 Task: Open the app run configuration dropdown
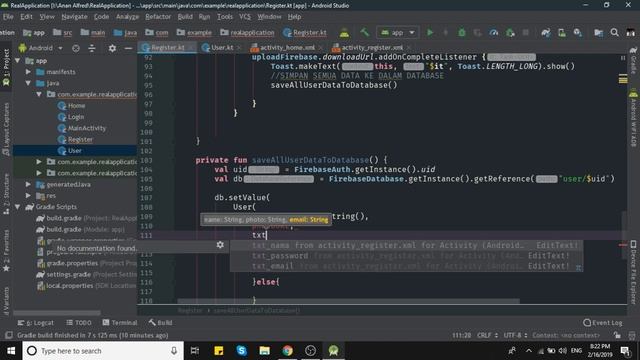[x=398, y=32]
